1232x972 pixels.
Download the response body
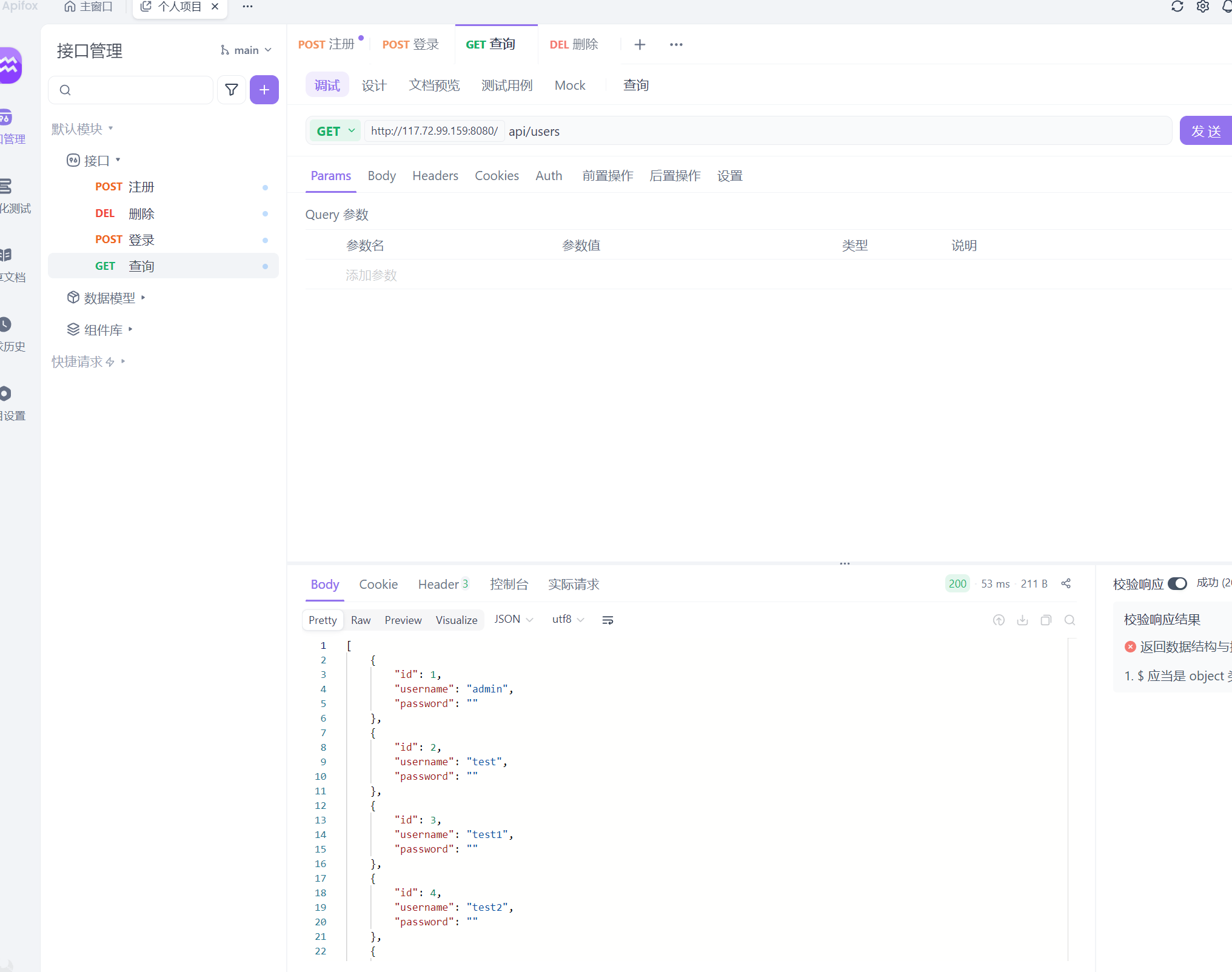click(1022, 620)
